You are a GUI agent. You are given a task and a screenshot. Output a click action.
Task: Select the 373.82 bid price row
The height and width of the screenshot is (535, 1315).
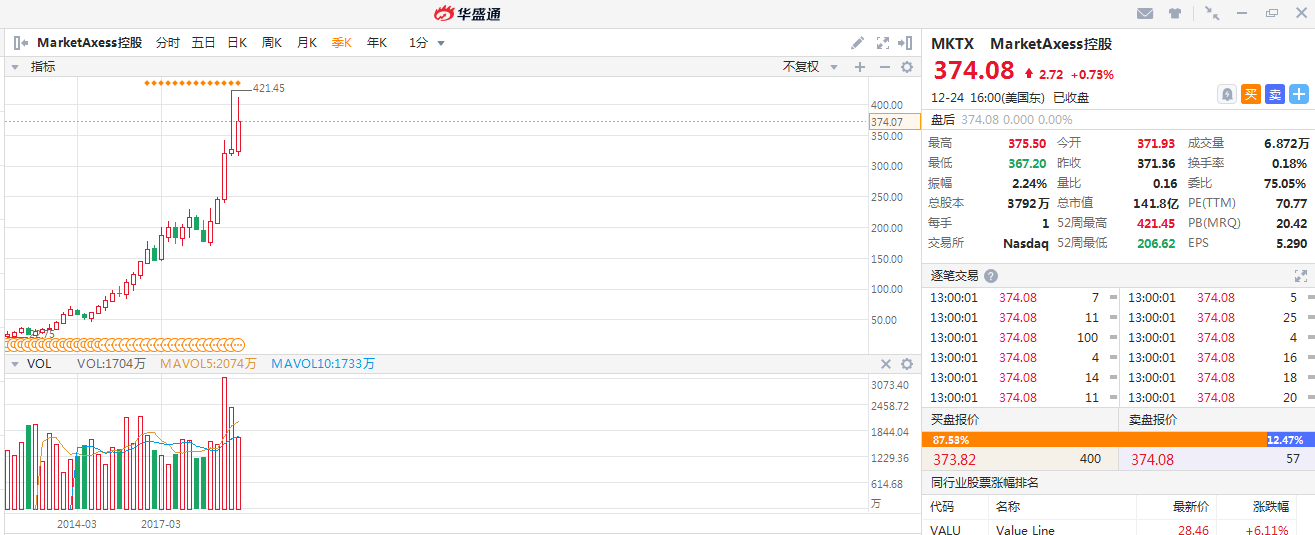coord(1020,459)
